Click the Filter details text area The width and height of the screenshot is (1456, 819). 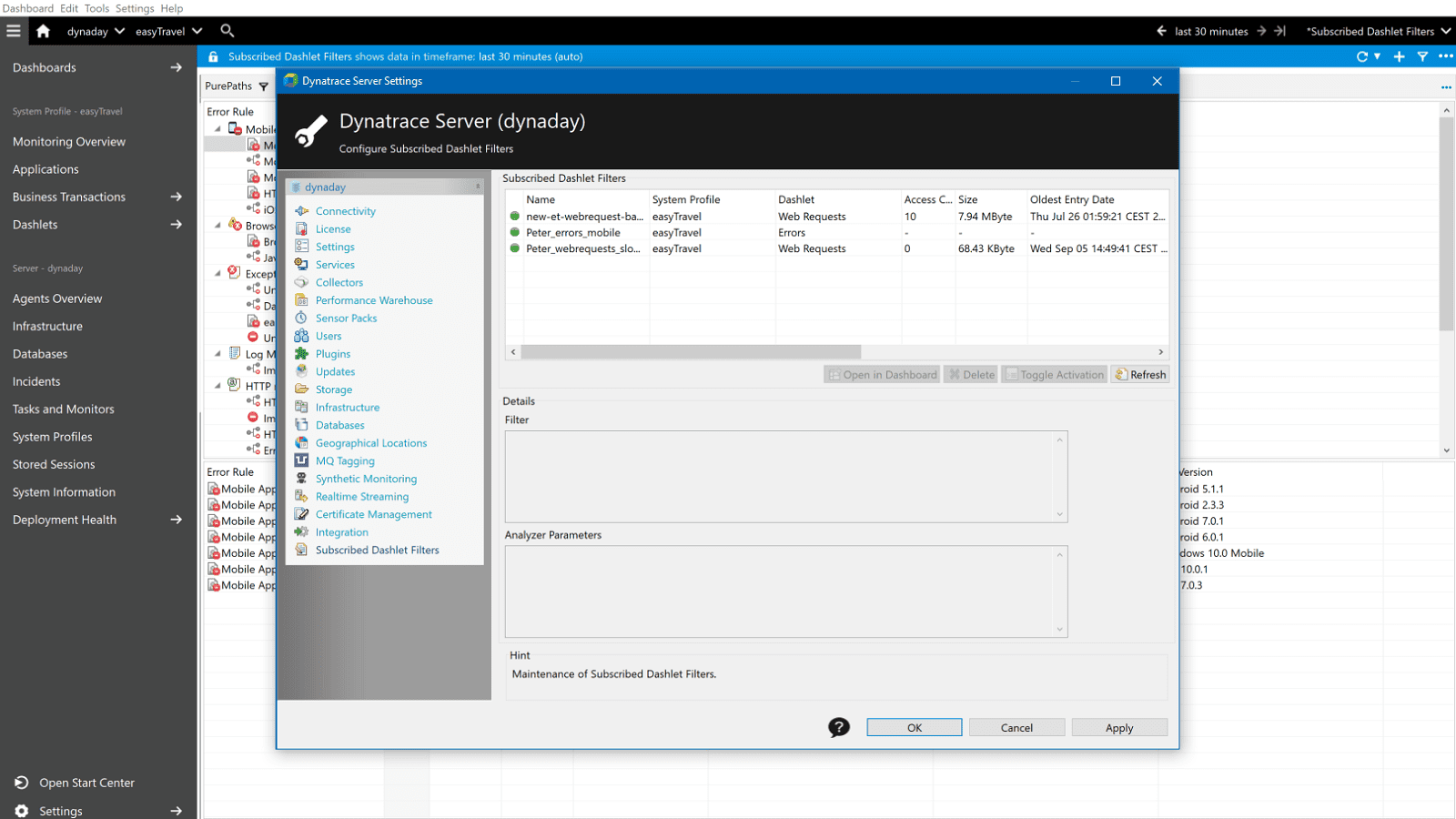click(x=786, y=477)
